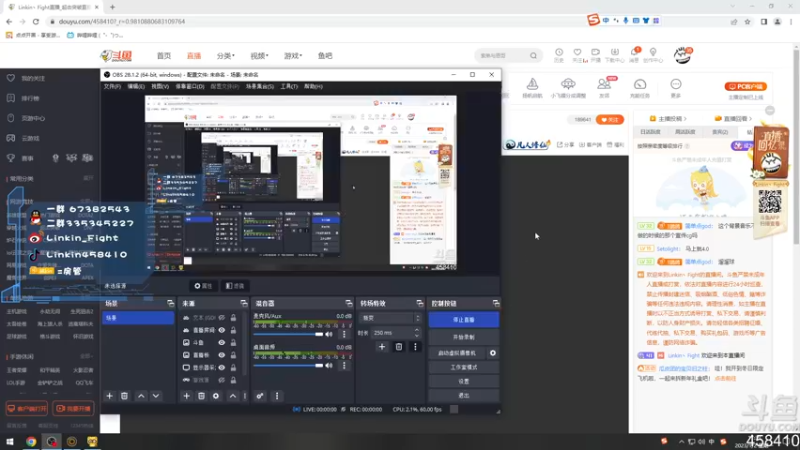Open Mic/Aux channel options three-dot menu
The width and height of the screenshot is (800, 450).
coord(344,334)
